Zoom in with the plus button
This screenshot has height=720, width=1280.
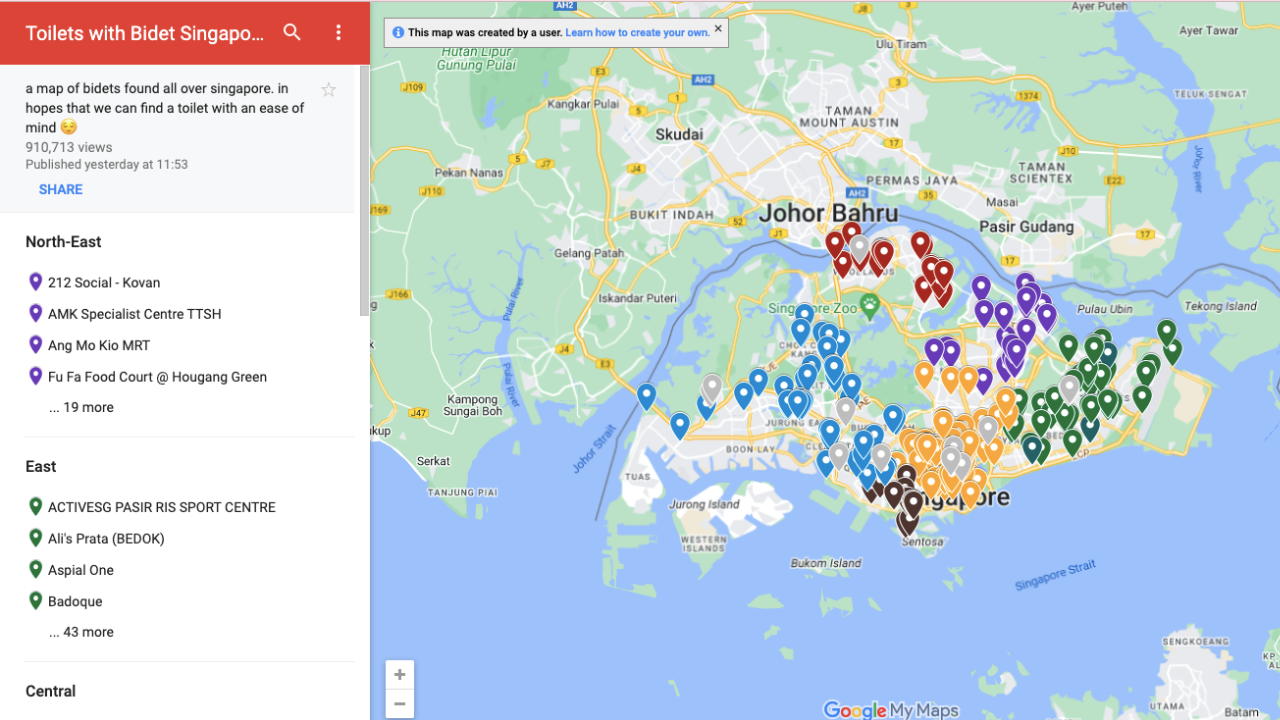point(400,675)
